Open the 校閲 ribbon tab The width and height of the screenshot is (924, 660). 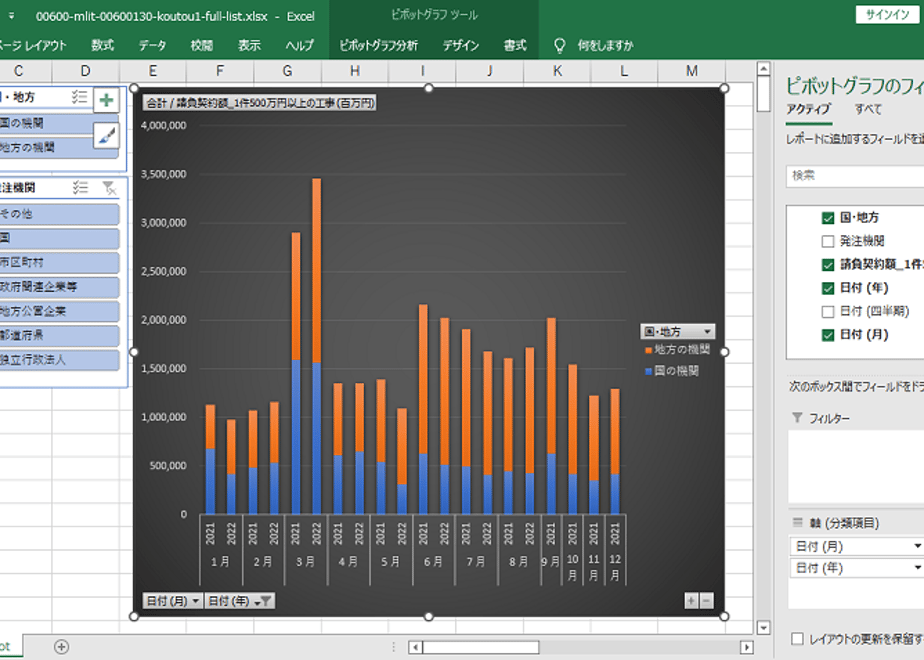click(202, 45)
